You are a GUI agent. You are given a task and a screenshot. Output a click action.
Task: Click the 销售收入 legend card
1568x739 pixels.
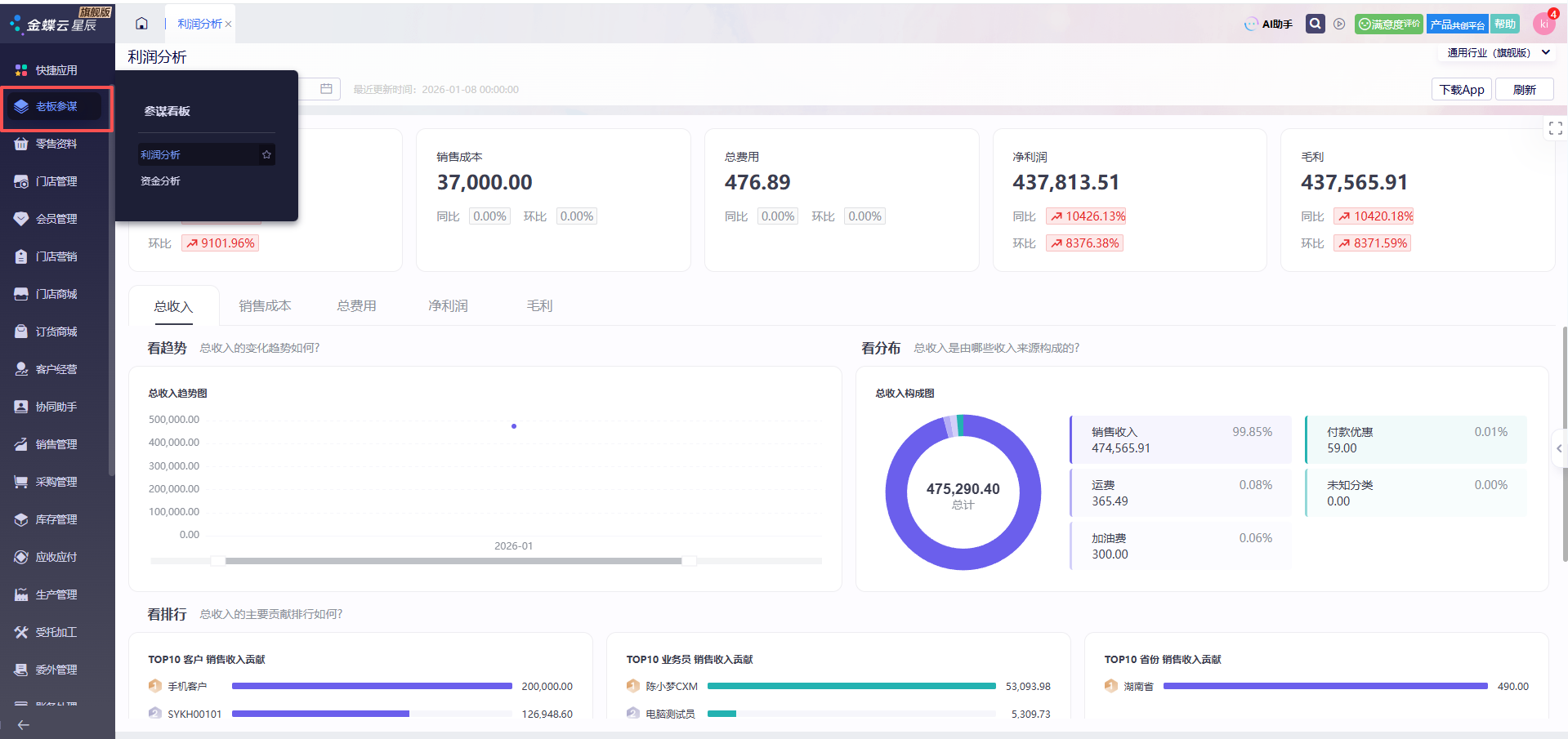tap(1181, 440)
